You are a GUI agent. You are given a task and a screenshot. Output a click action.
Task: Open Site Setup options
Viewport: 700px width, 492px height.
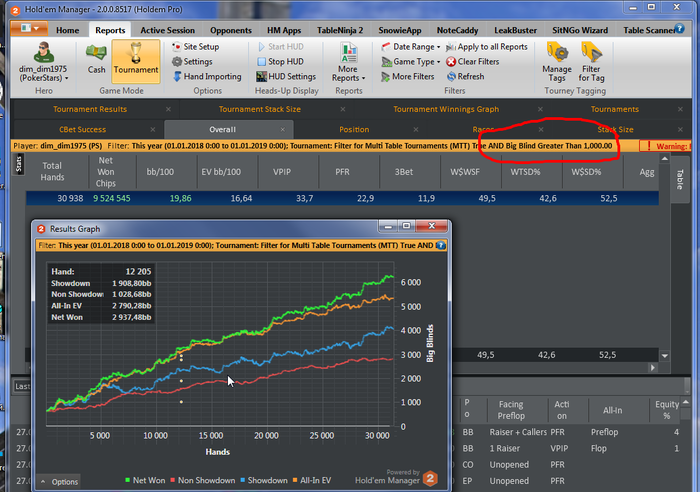click(196, 46)
